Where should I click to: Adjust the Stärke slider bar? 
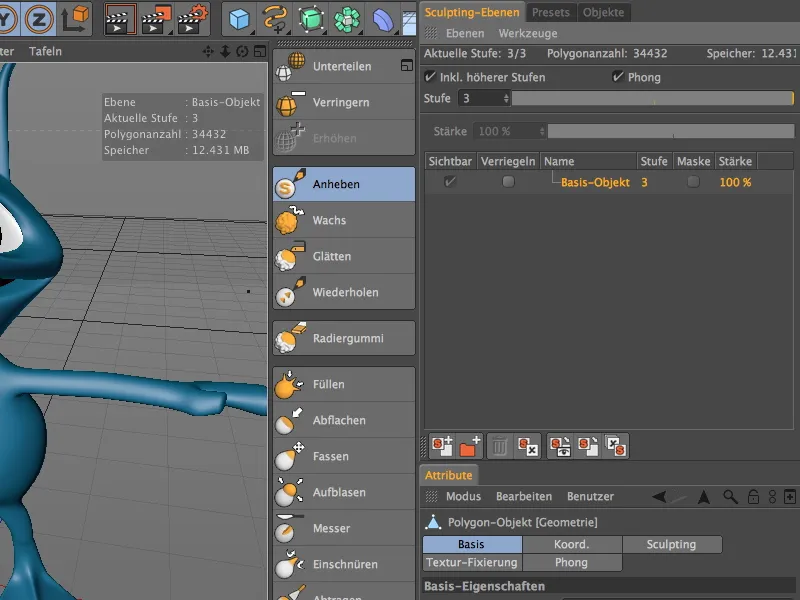pos(671,131)
